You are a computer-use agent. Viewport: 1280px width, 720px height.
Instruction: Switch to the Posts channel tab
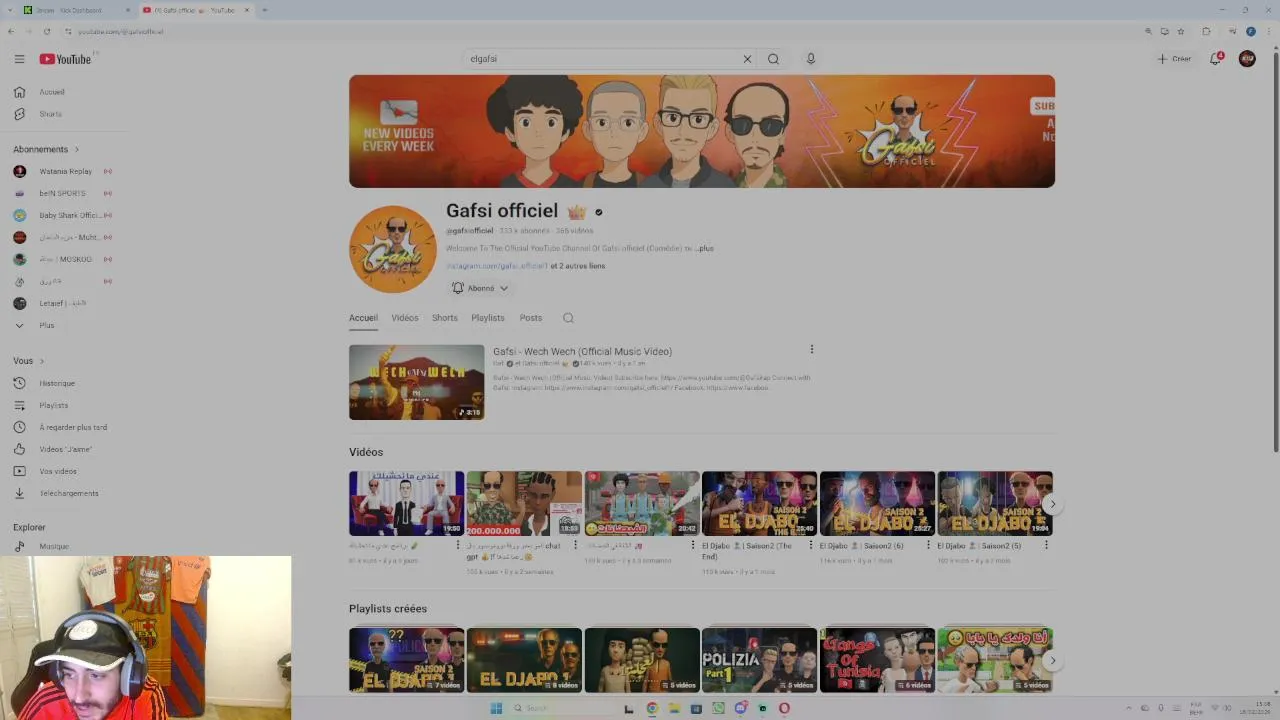point(531,318)
